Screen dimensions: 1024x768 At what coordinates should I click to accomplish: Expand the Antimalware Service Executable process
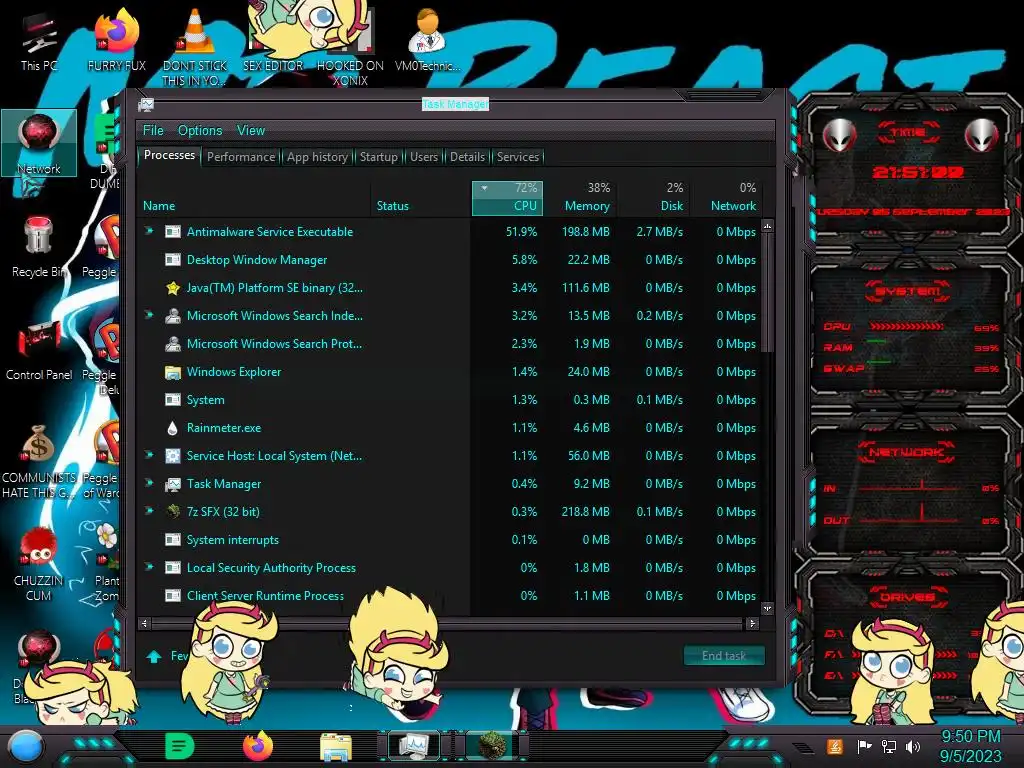click(149, 231)
